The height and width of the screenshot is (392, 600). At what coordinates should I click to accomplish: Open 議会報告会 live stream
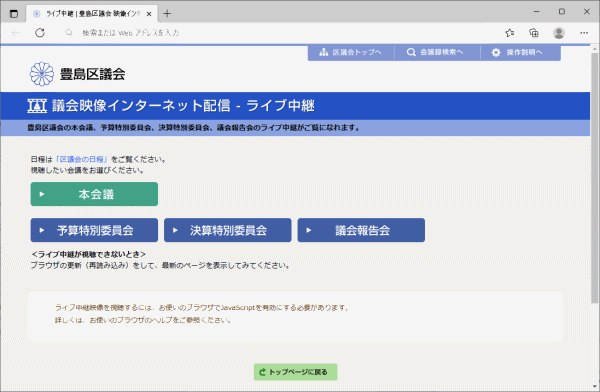pos(361,230)
